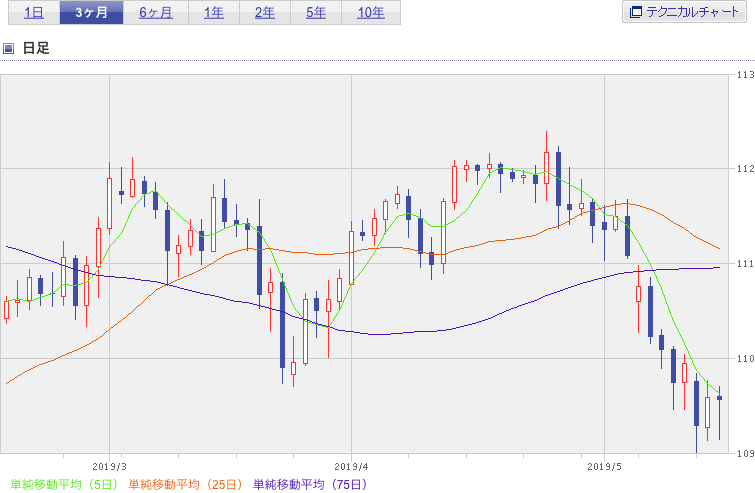Select the 5年 period tab

tap(316, 13)
